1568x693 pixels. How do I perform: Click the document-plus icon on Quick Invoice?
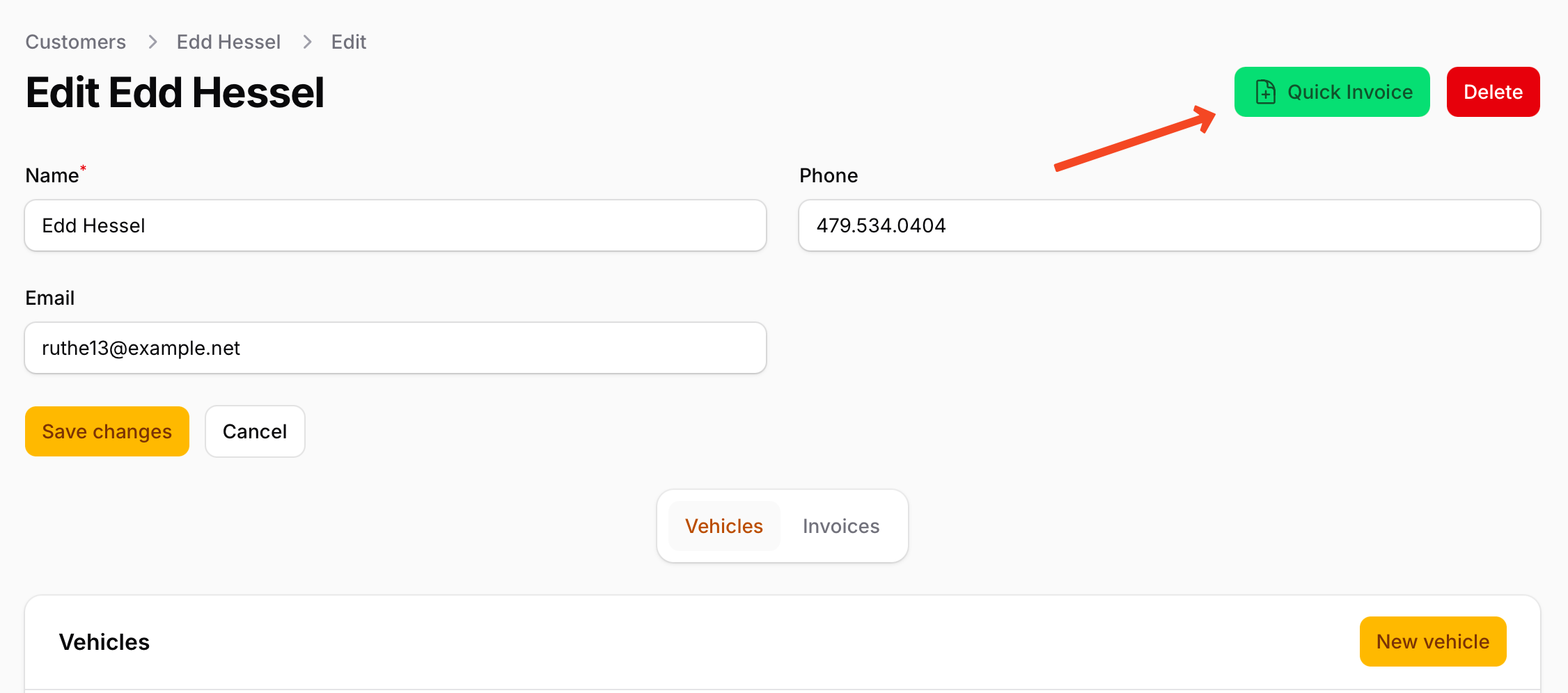coord(1265,92)
